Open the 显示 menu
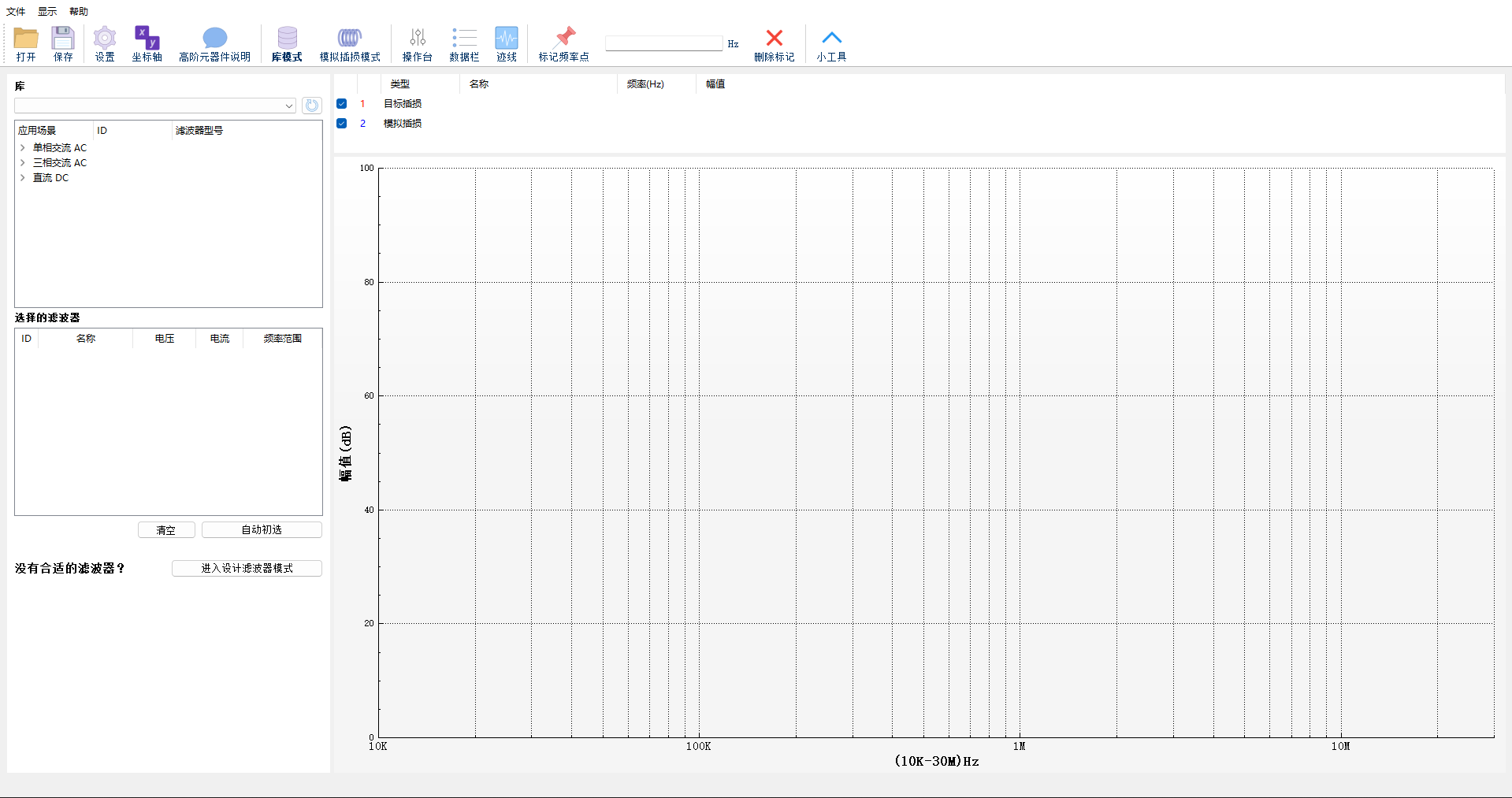This screenshot has width=1512, height=798. click(47, 11)
